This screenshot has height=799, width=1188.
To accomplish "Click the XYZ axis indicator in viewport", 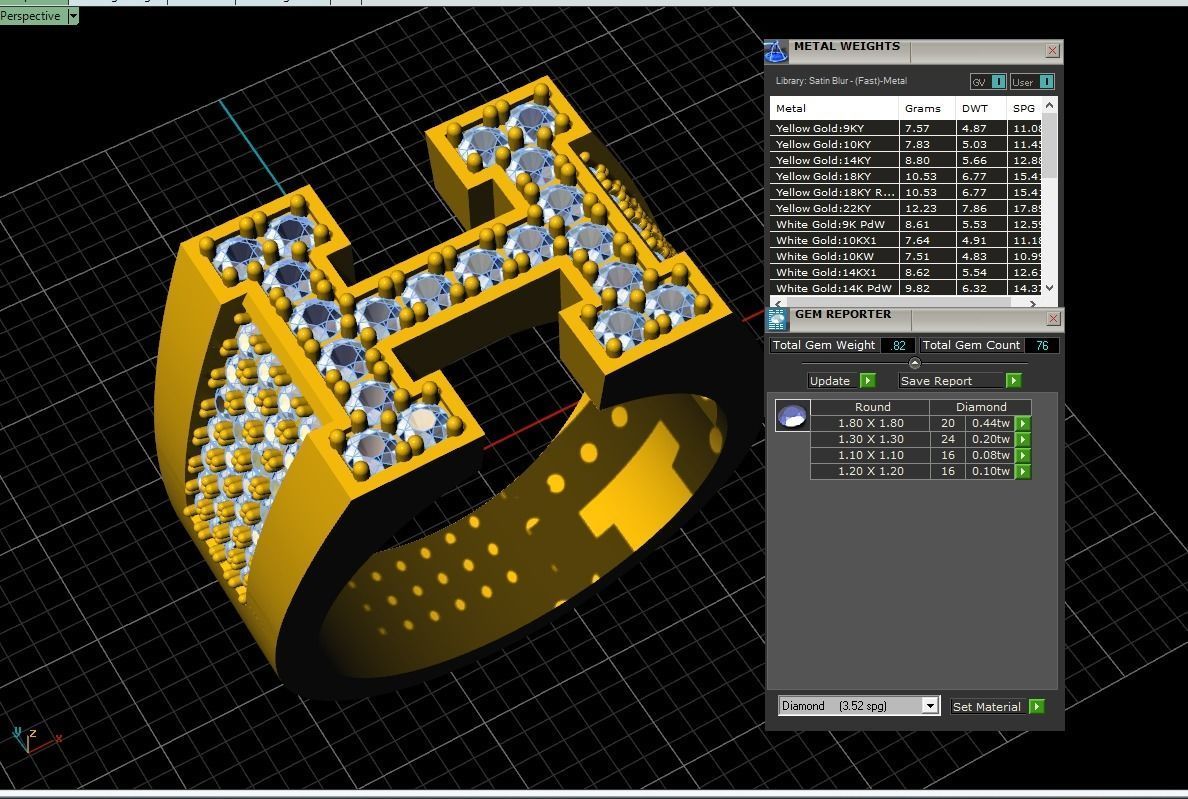I will coord(34,741).
